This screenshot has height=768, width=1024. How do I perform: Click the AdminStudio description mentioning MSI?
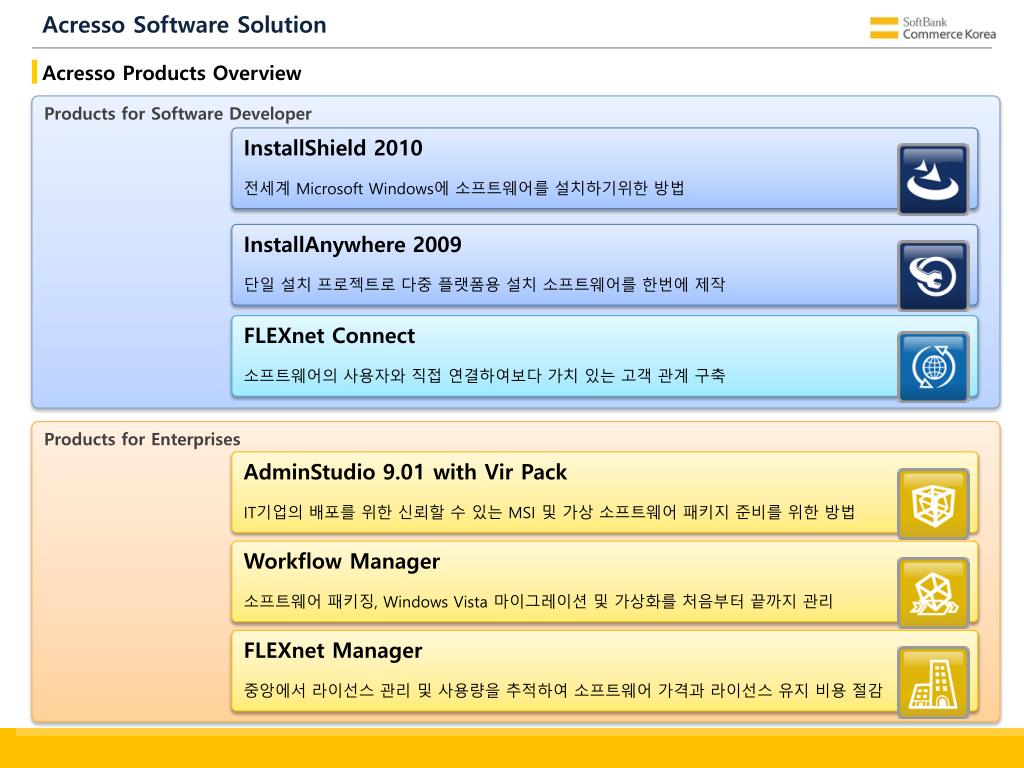click(549, 511)
